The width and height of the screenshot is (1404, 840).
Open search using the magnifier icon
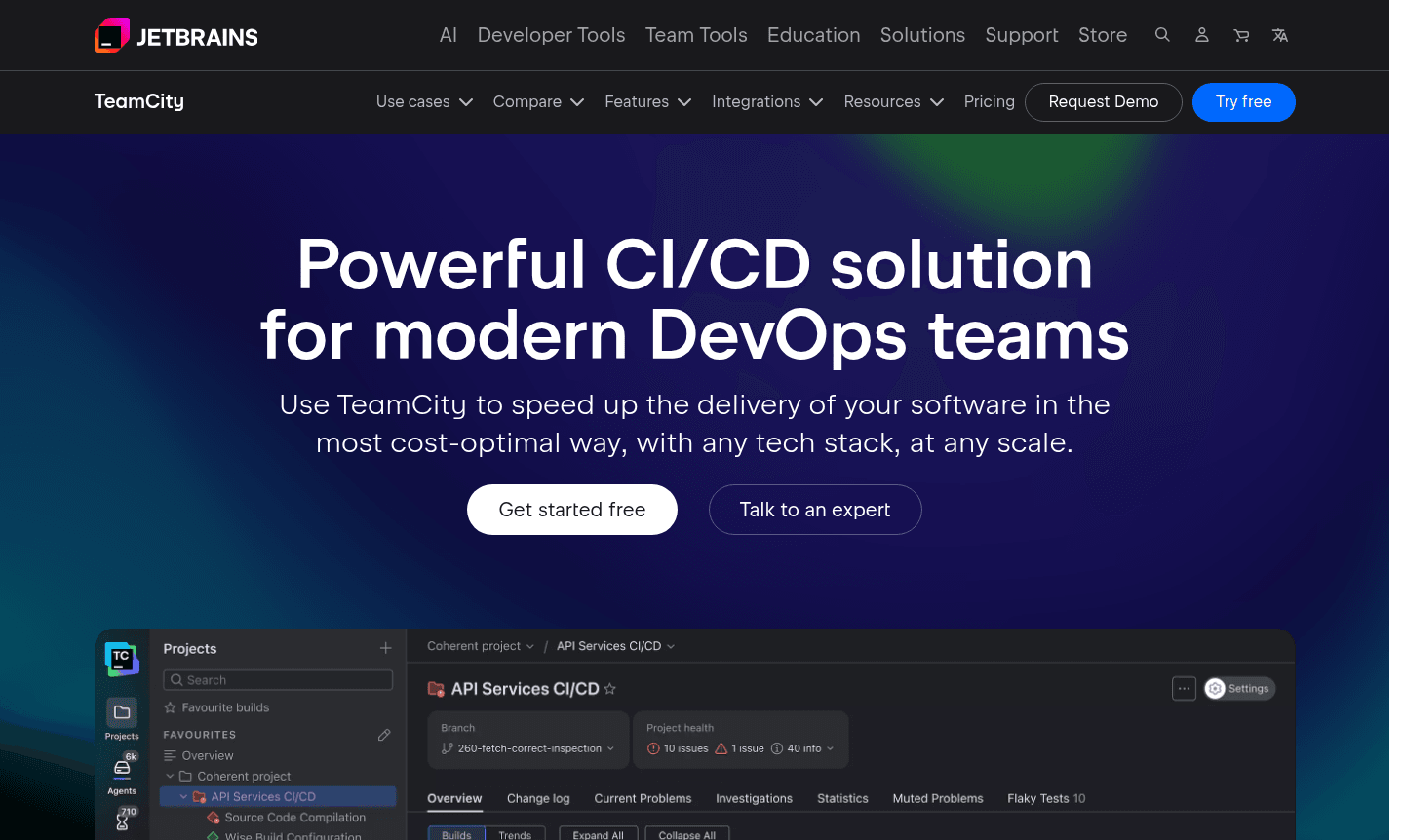(1162, 35)
